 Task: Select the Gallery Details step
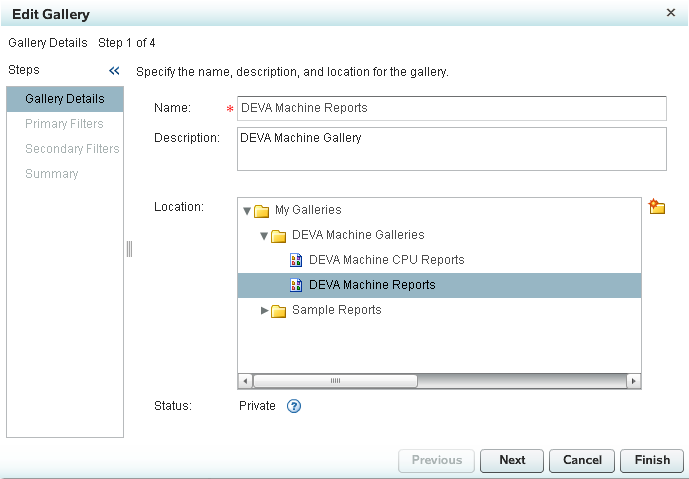(x=65, y=99)
